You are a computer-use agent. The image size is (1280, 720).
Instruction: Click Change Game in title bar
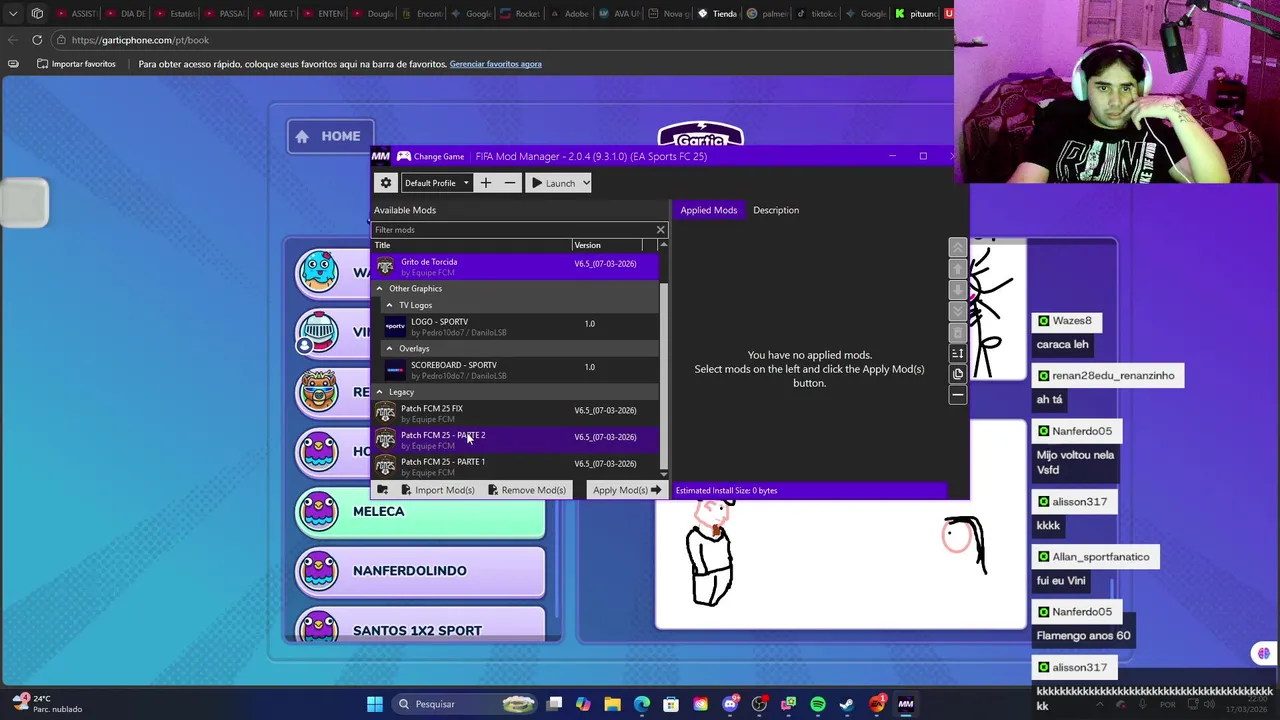tap(431, 156)
